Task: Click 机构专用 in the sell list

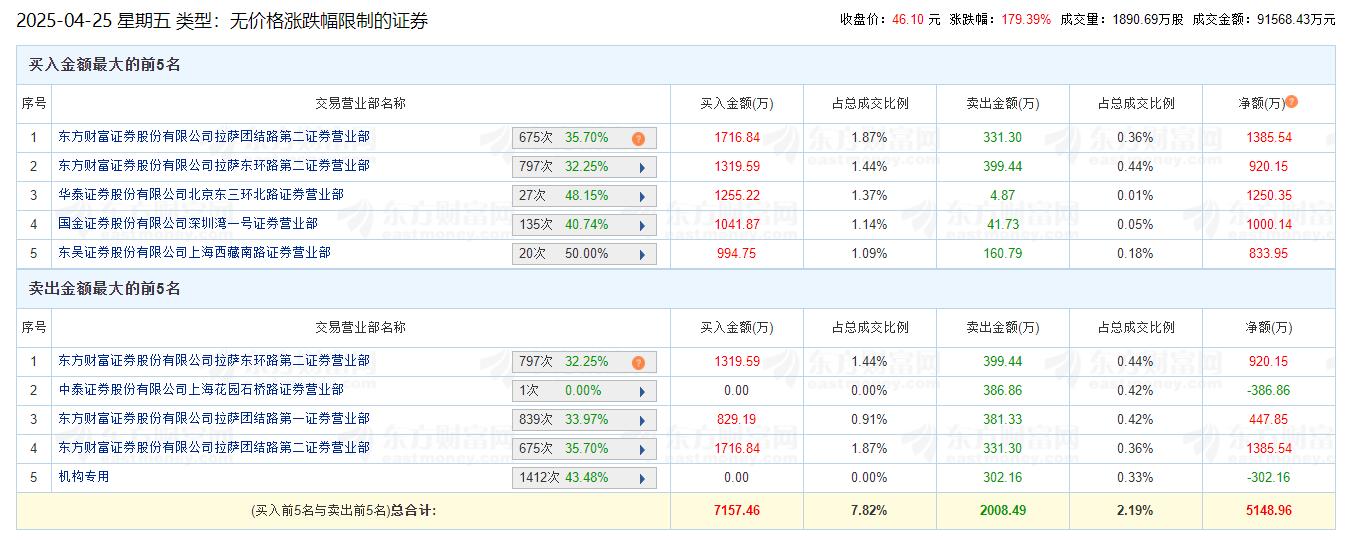Action: (84, 477)
